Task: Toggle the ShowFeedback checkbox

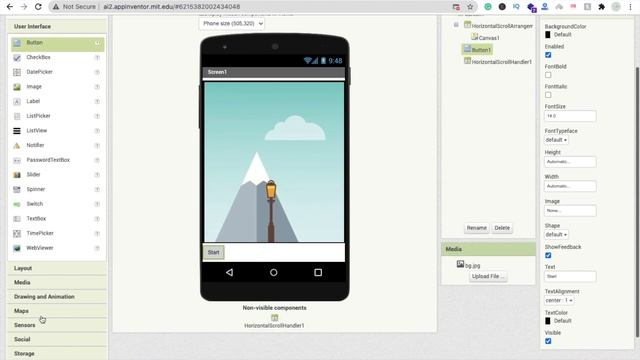Action: pyautogui.click(x=548, y=256)
